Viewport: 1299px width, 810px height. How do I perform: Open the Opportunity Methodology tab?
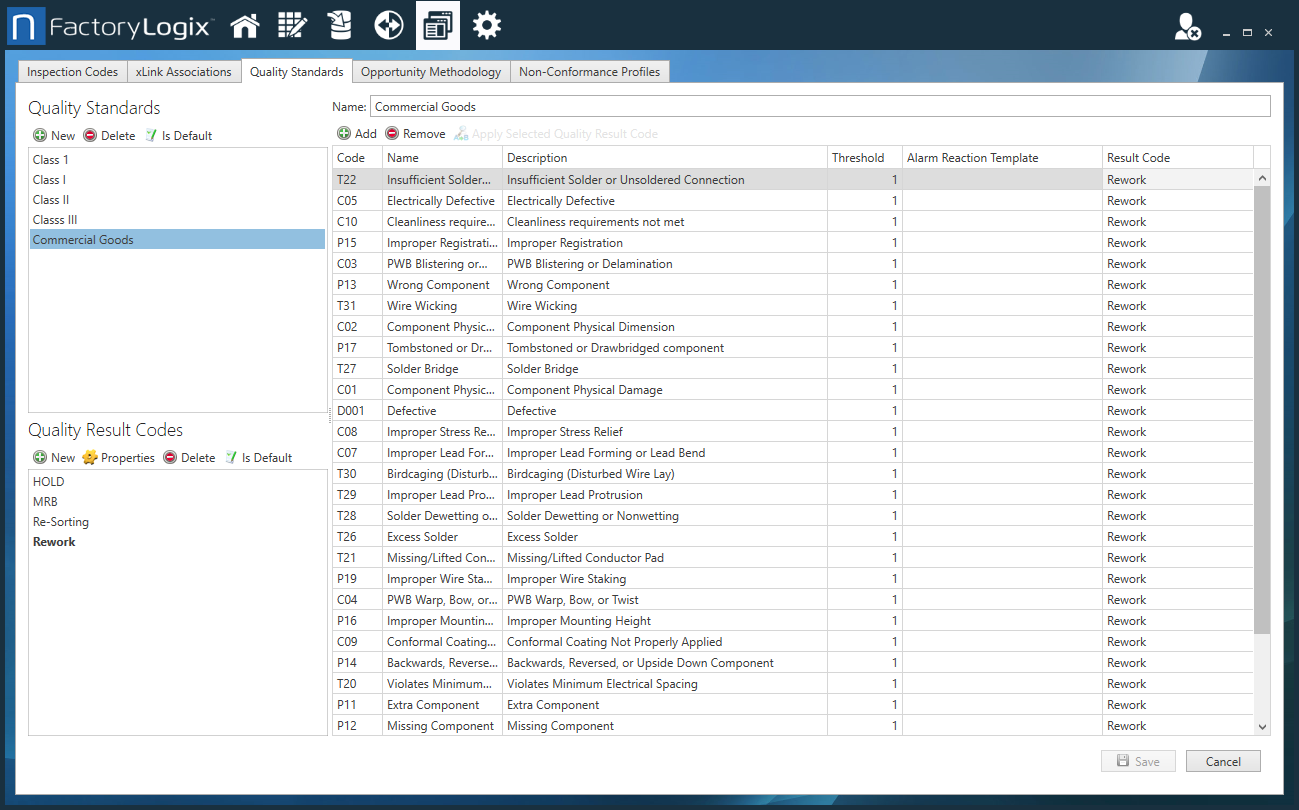click(x=431, y=72)
